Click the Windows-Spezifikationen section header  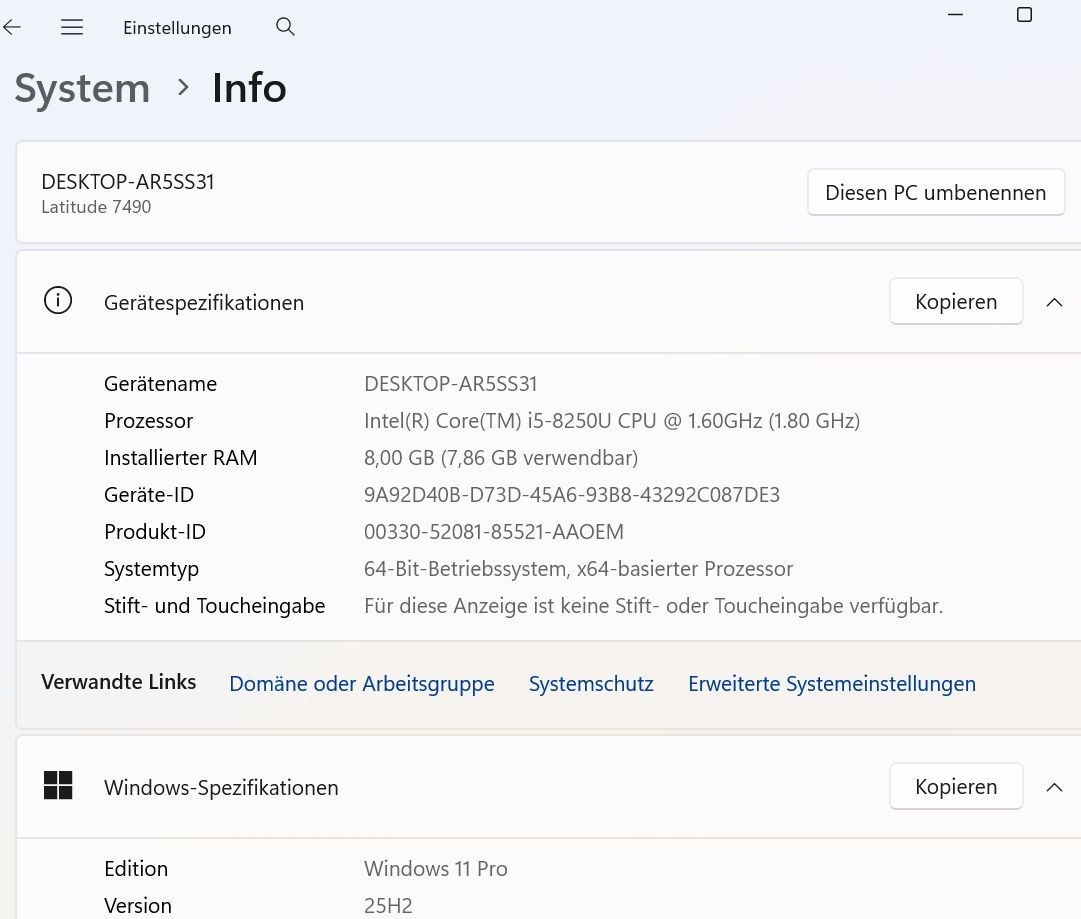pos(221,788)
